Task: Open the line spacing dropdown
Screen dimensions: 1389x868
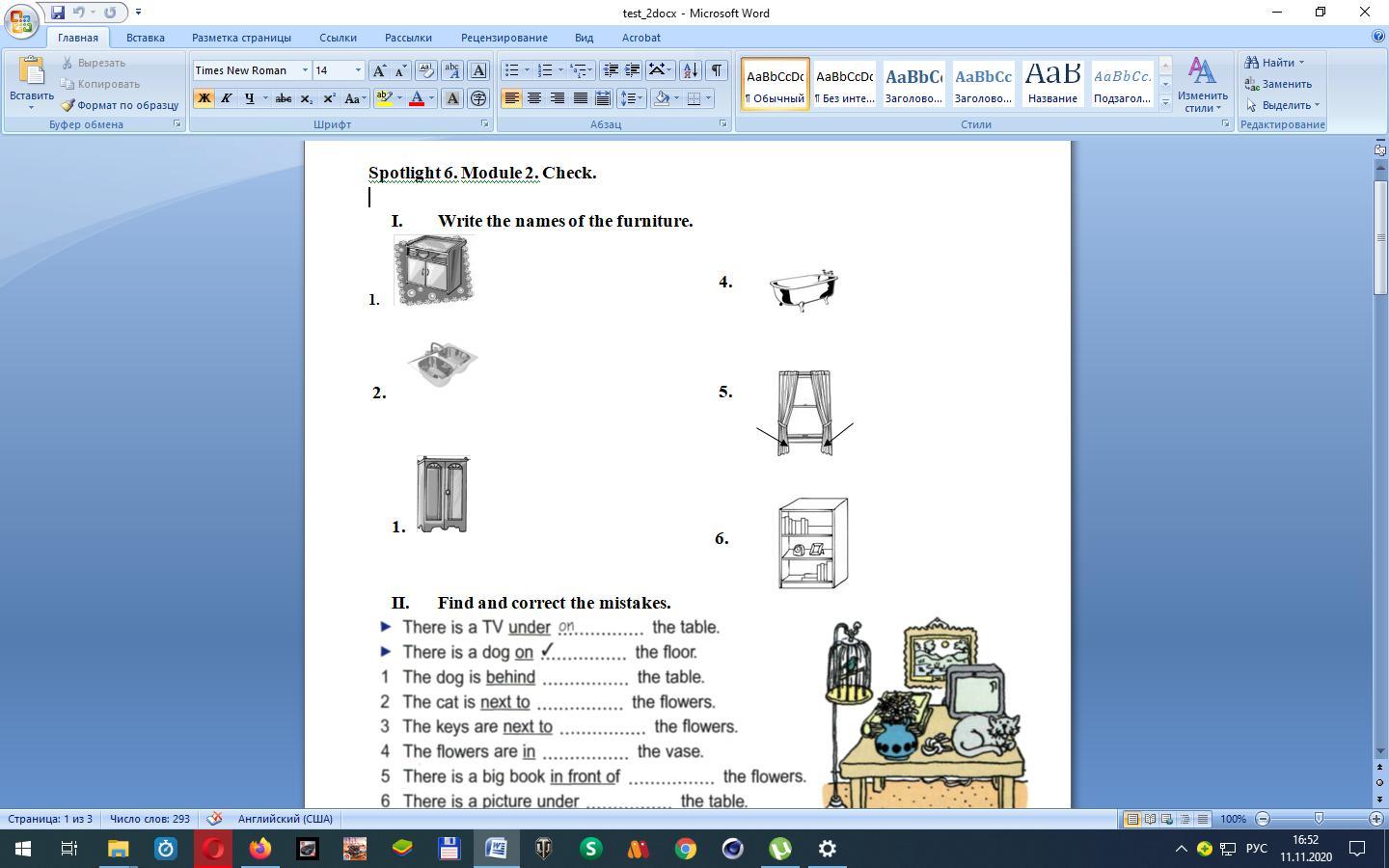Action: (631, 98)
